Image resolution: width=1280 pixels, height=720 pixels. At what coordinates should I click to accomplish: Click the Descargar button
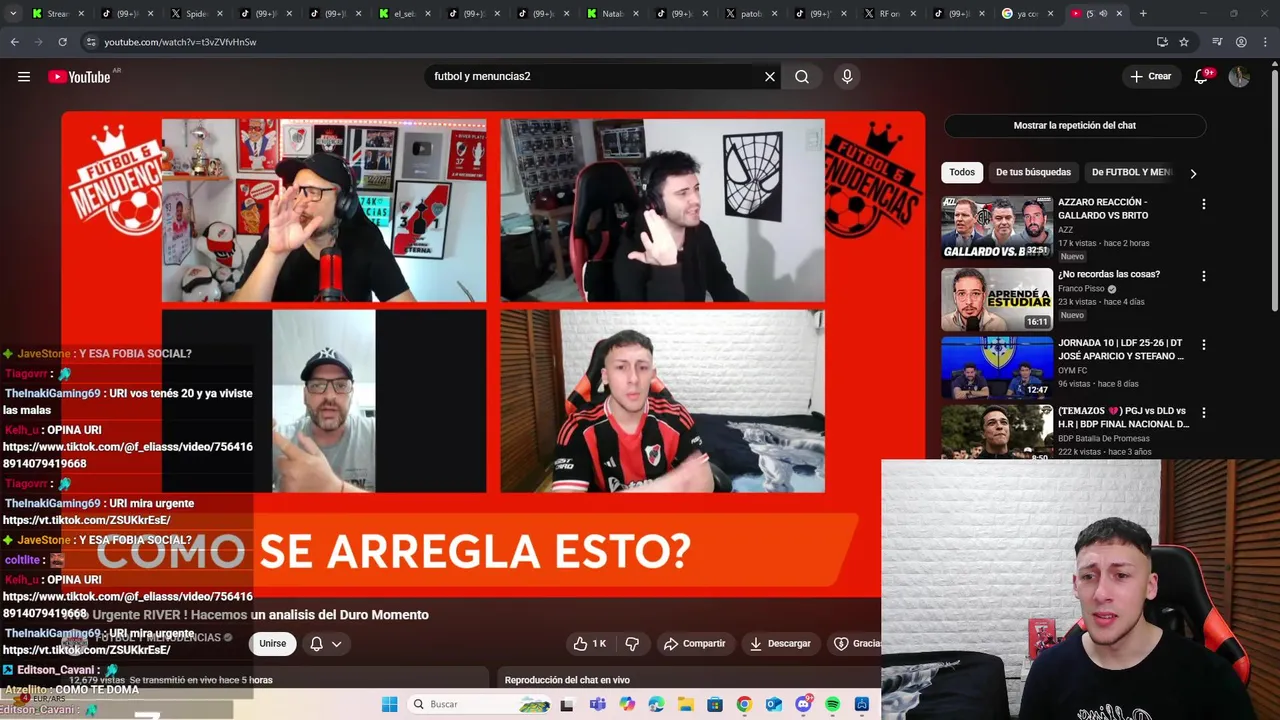point(780,644)
